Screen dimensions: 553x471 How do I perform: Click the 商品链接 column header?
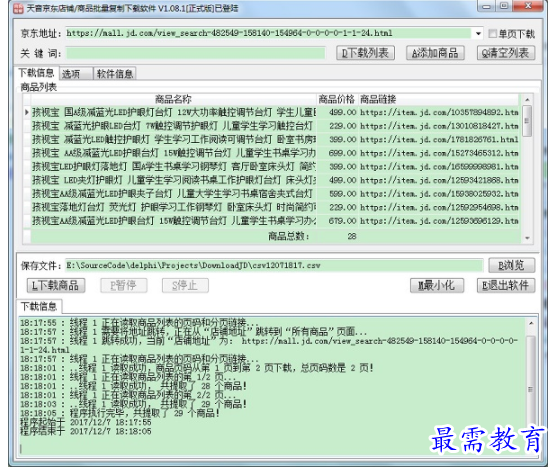(438, 99)
